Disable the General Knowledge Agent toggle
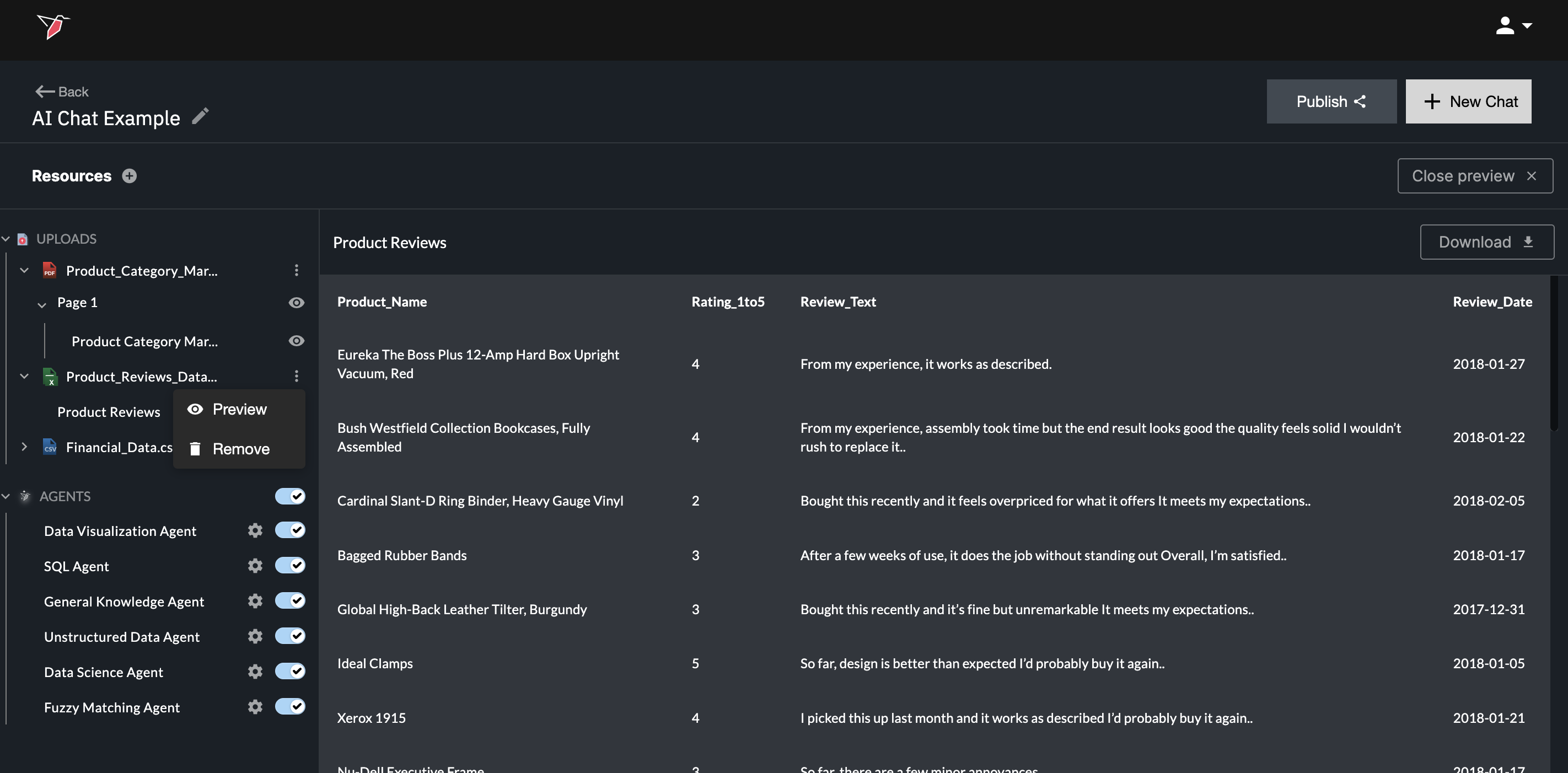 290,601
